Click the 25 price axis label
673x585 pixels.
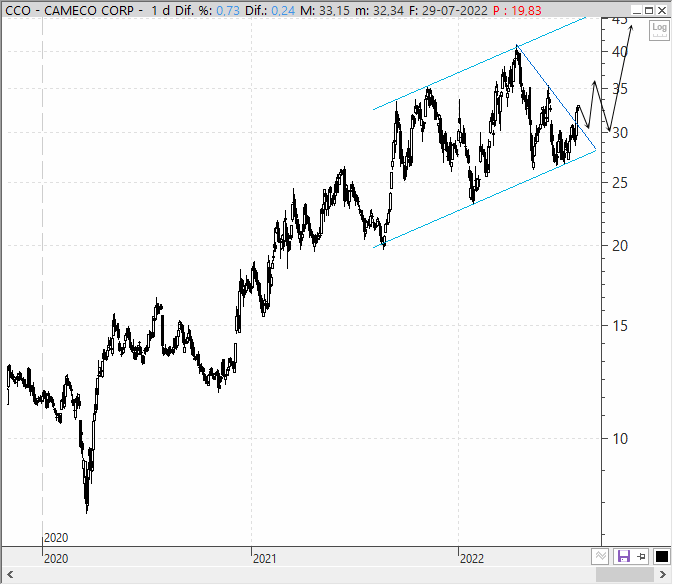(x=620, y=183)
